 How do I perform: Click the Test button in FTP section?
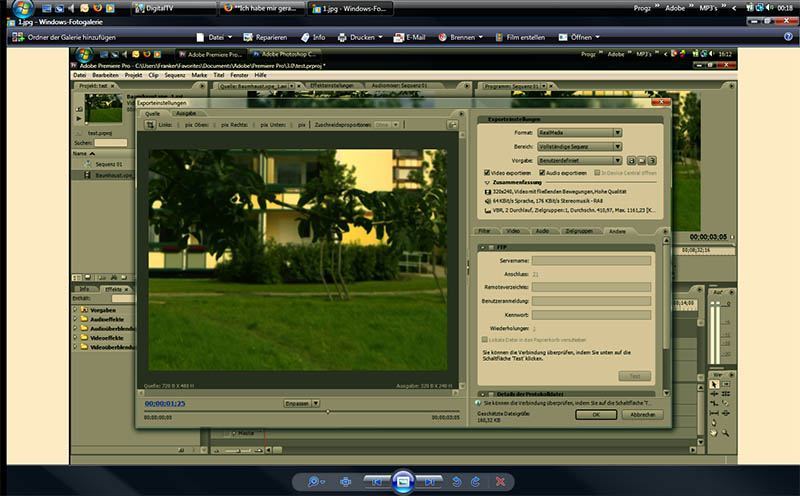click(635, 376)
